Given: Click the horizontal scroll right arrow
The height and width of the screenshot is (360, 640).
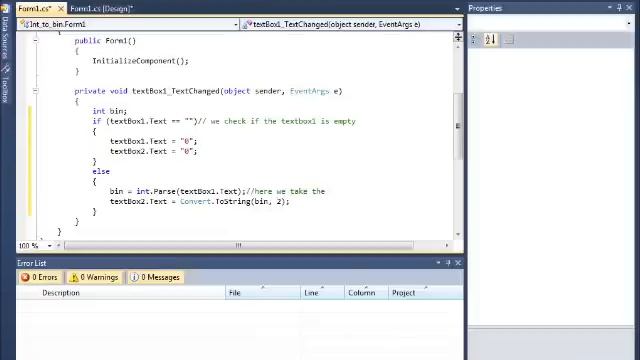Looking at the screenshot, I should point(447,245).
